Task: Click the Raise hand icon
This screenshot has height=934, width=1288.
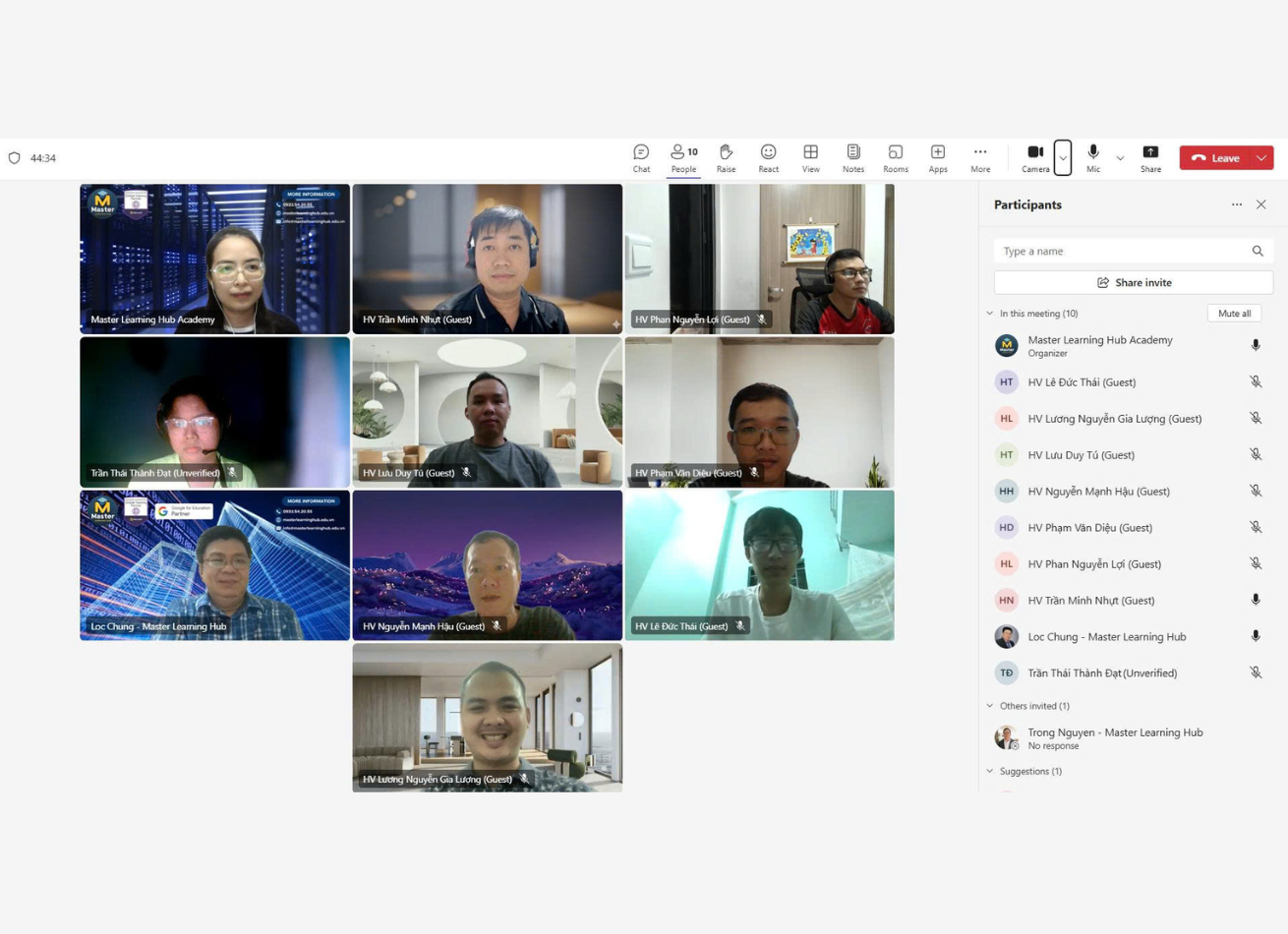Action: 726,157
